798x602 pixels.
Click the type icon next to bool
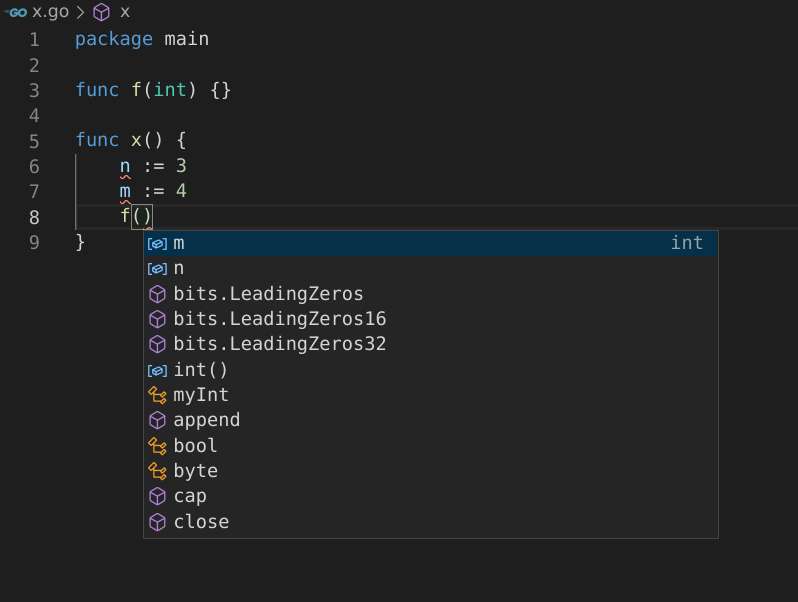tap(157, 446)
